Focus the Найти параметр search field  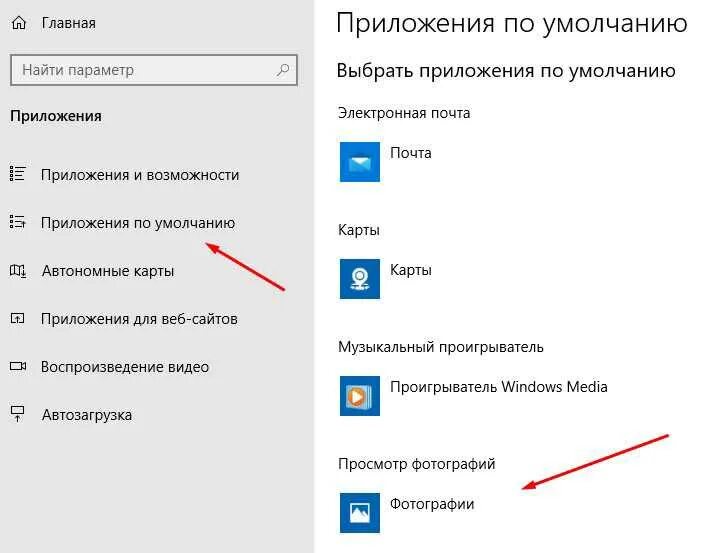click(154, 70)
